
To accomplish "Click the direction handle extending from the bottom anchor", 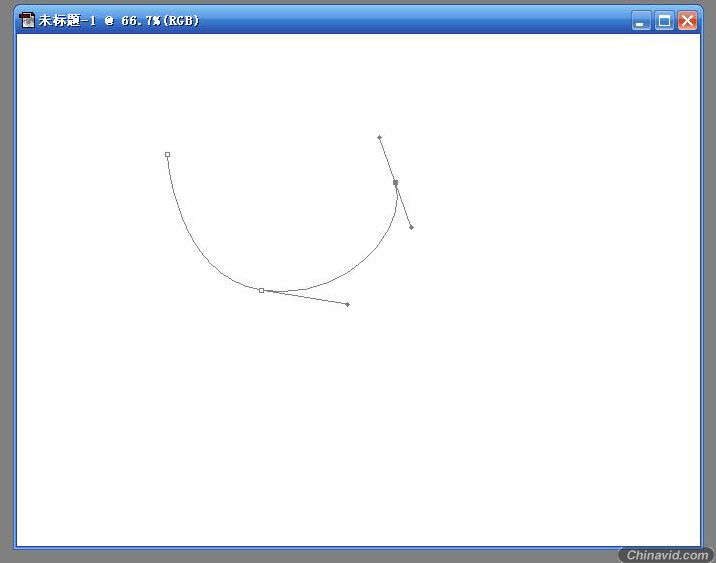I will click(347, 305).
